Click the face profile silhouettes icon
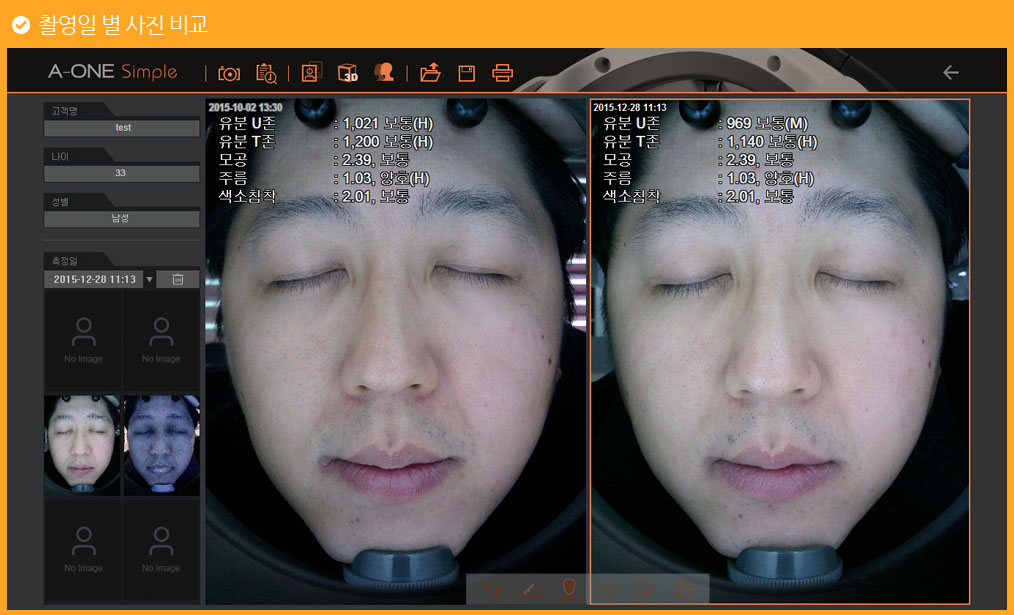The width and height of the screenshot is (1014, 615). tap(384, 72)
